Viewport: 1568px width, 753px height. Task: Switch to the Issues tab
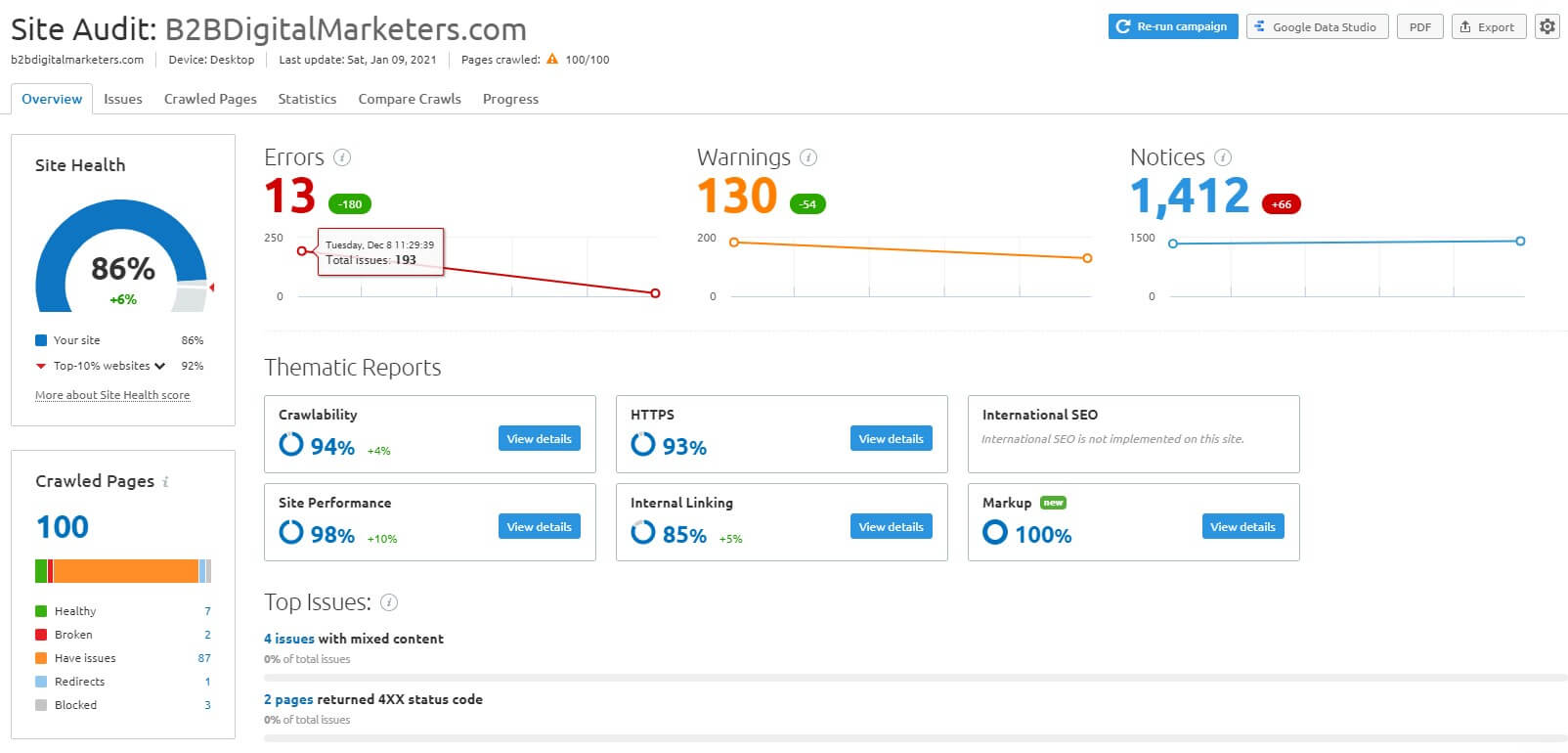(x=123, y=99)
